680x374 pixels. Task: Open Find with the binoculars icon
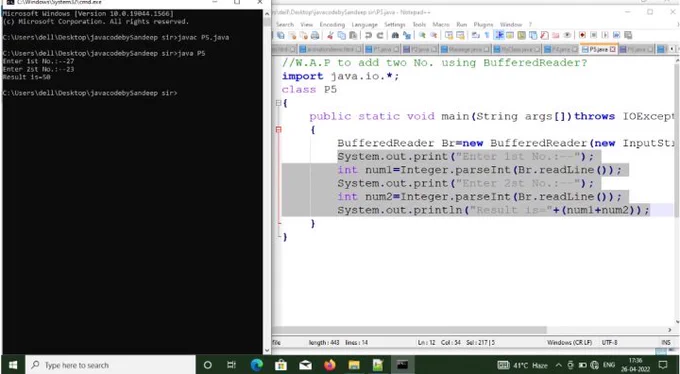point(395,35)
